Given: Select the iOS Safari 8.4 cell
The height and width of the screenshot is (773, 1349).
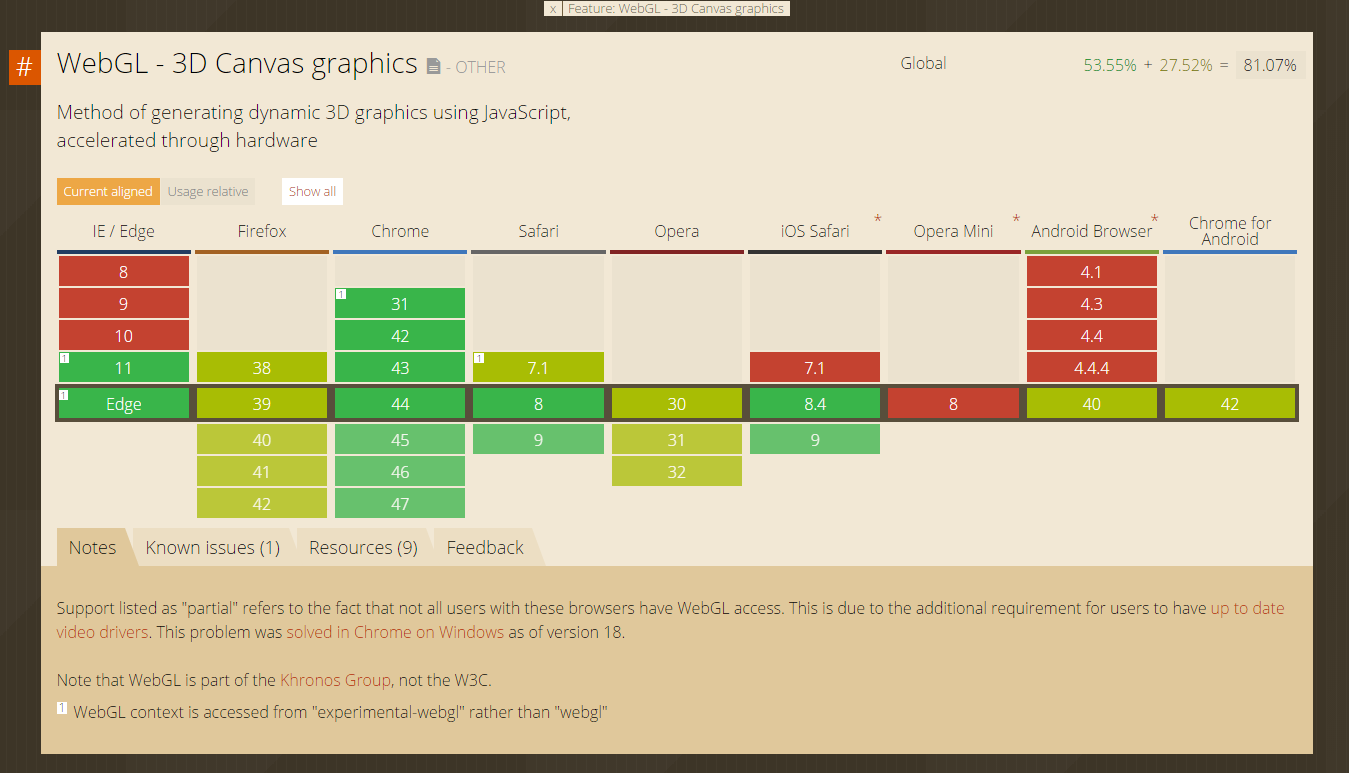Looking at the screenshot, I should point(815,404).
